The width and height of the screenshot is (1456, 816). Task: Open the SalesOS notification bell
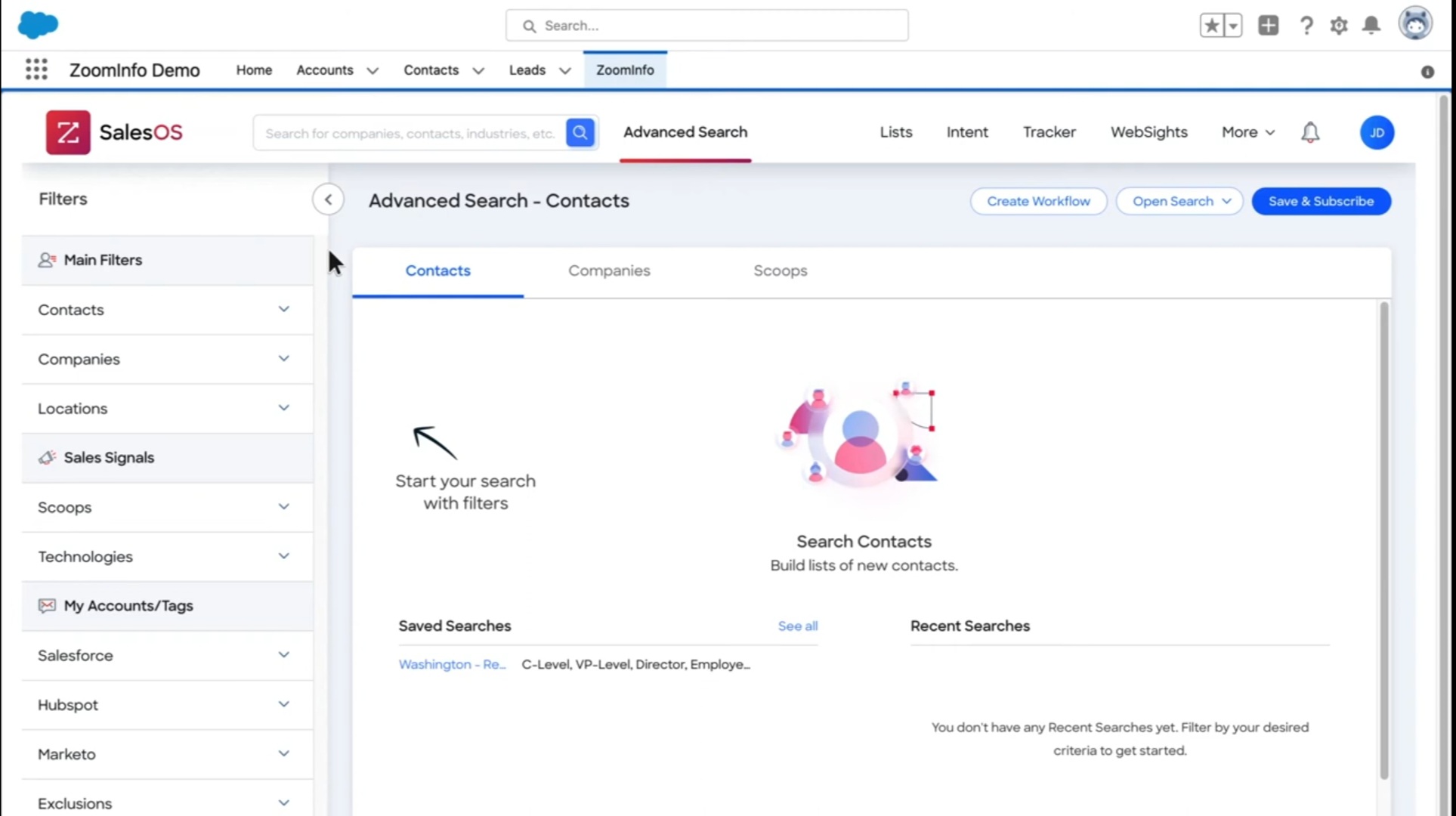tap(1310, 132)
